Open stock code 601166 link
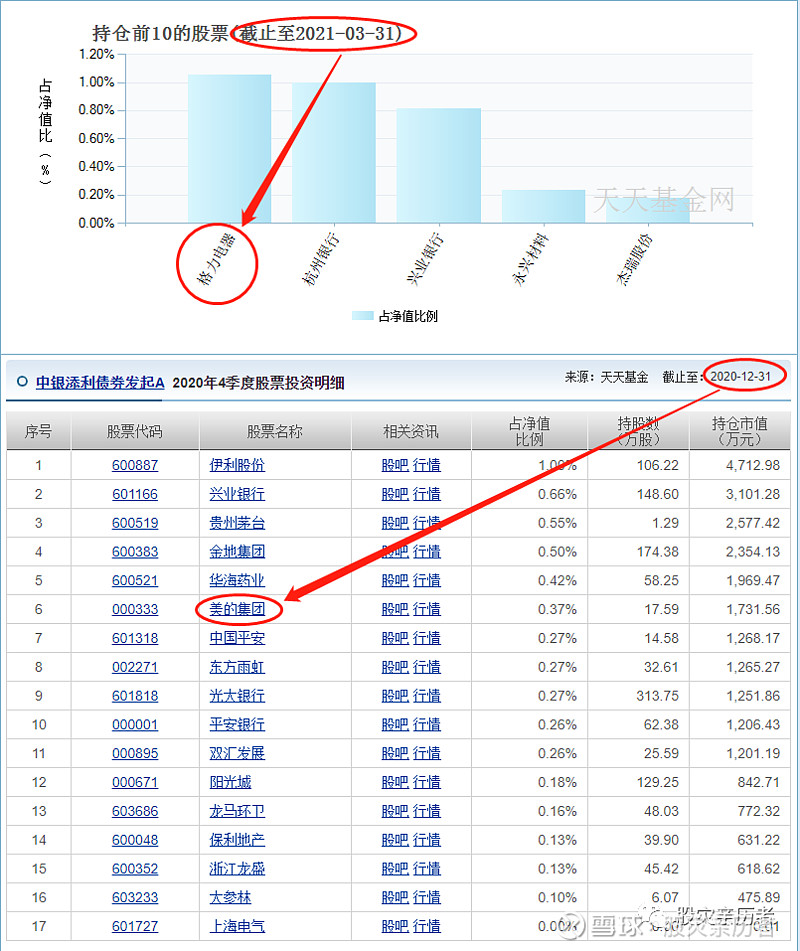 click(x=135, y=494)
